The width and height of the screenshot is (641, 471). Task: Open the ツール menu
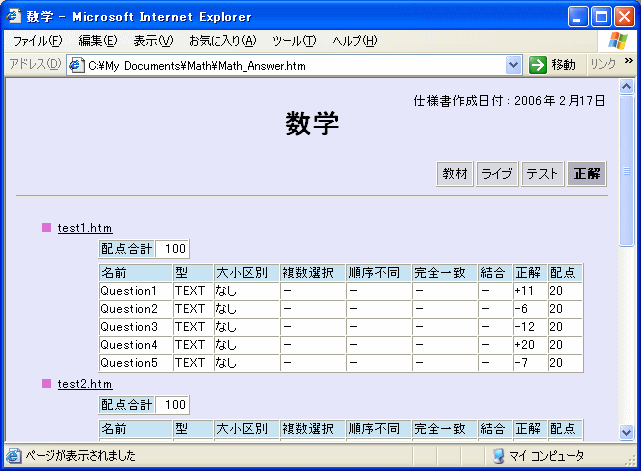(x=294, y=41)
